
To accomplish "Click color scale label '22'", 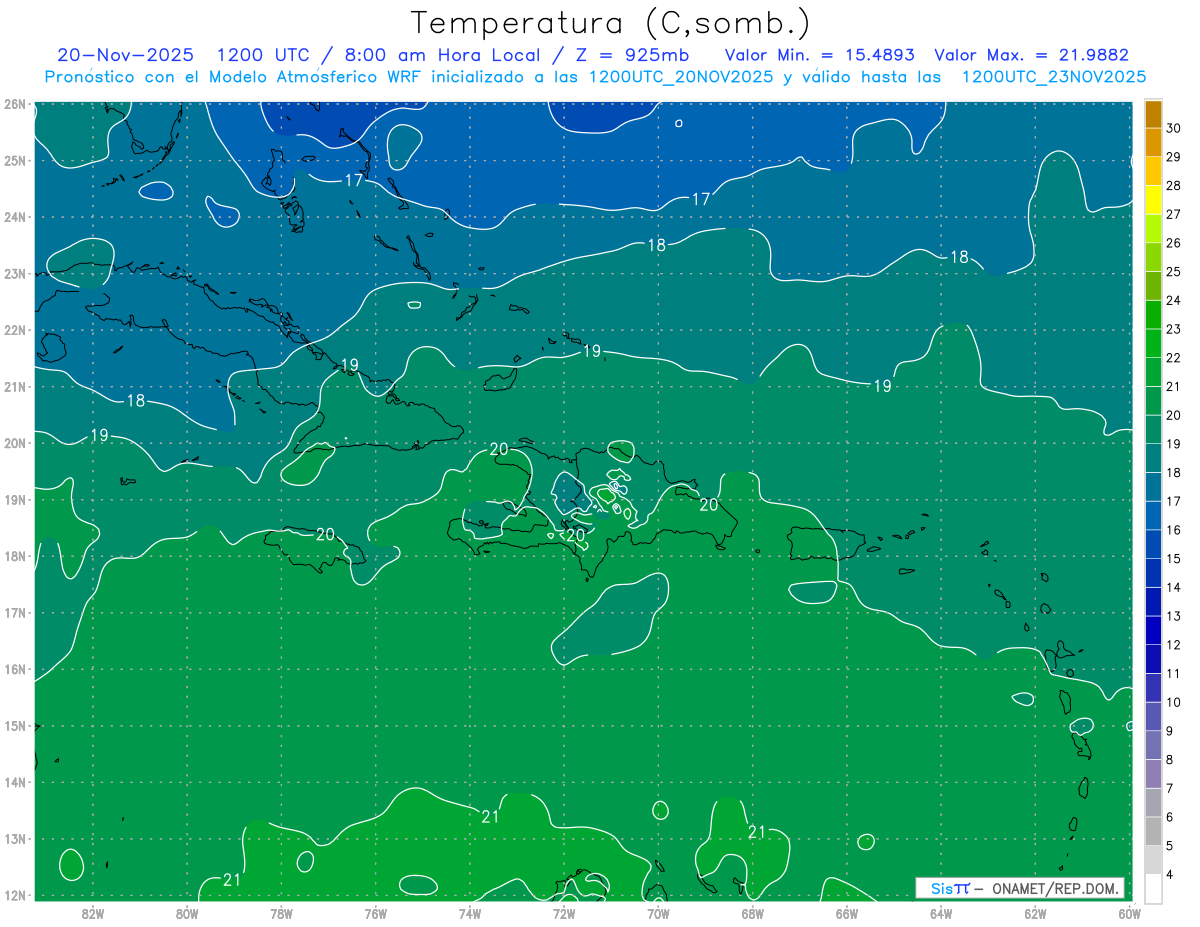I will click(1174, 358).
